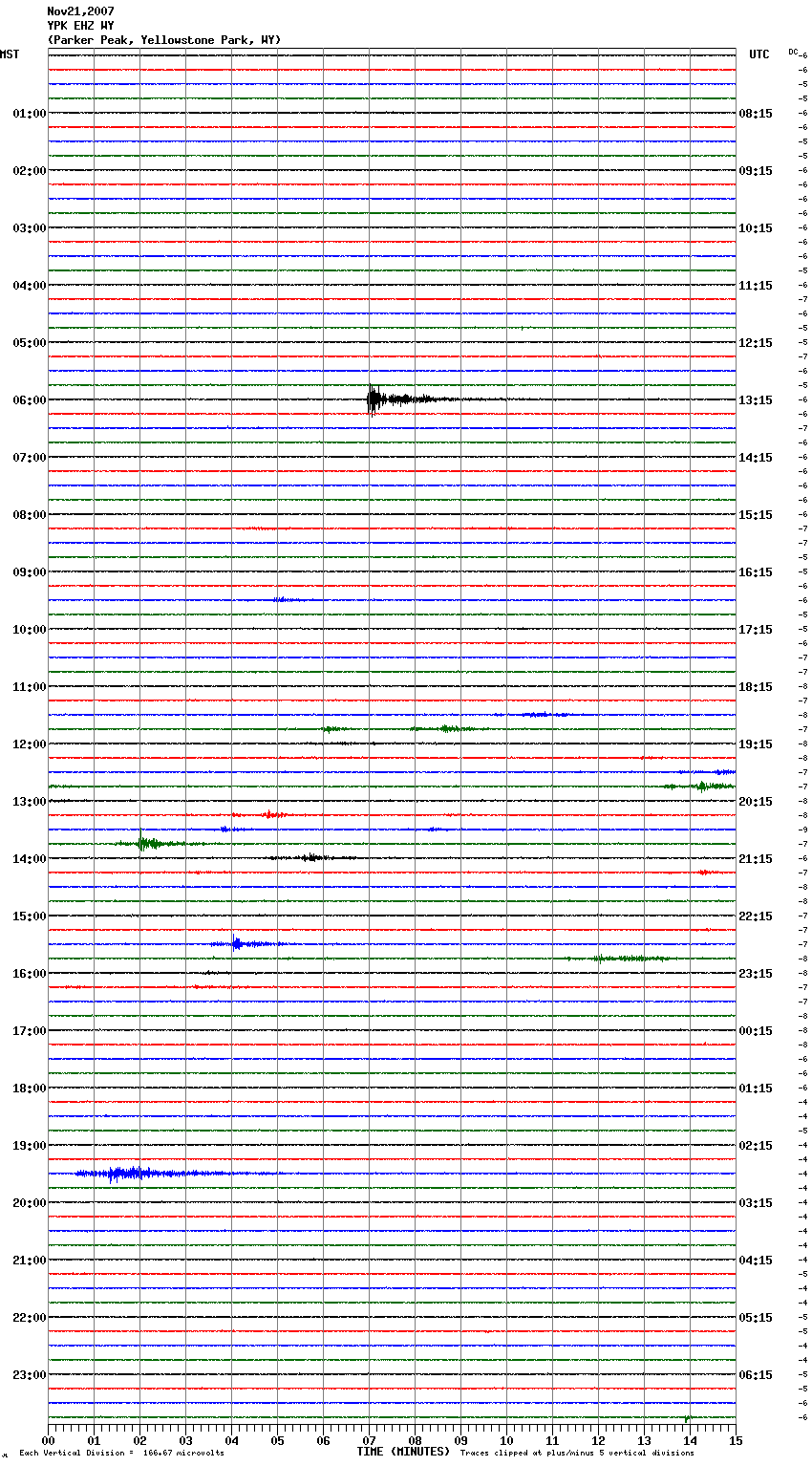812x1466 pixels.
Task: Click the black seismic burst on the 14:00 trace
Action: coord(311,858)
